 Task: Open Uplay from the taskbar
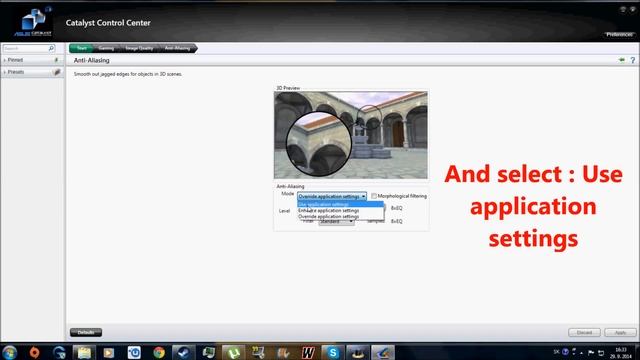coord(134,352)
